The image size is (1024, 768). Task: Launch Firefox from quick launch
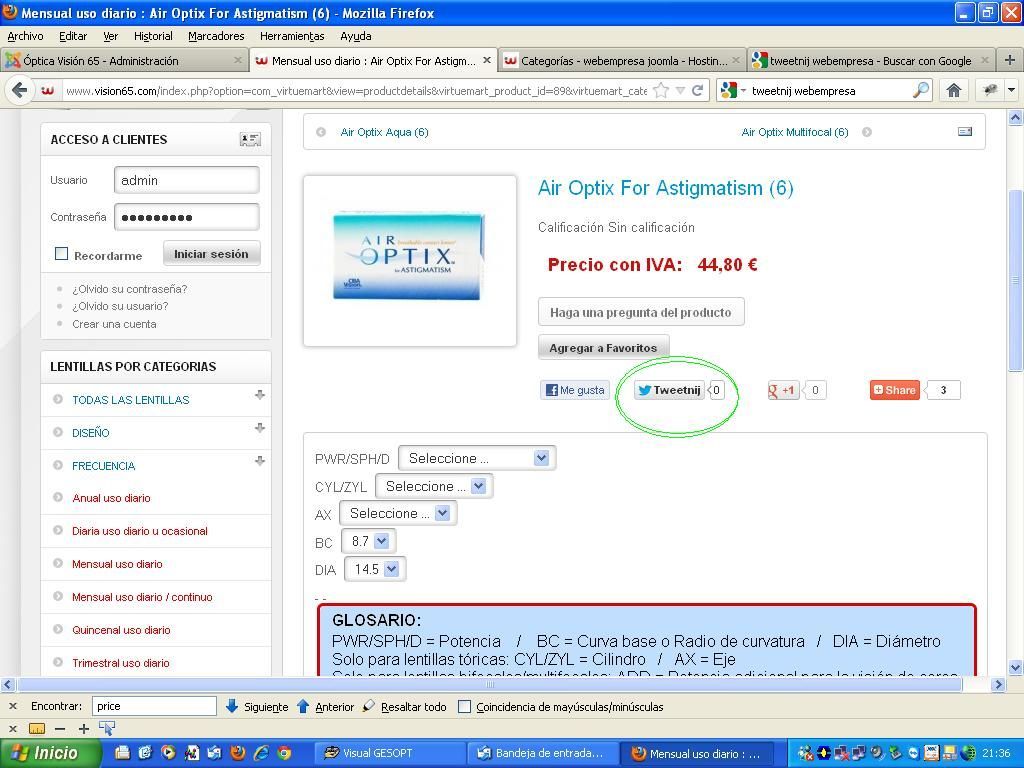(238, 753)
